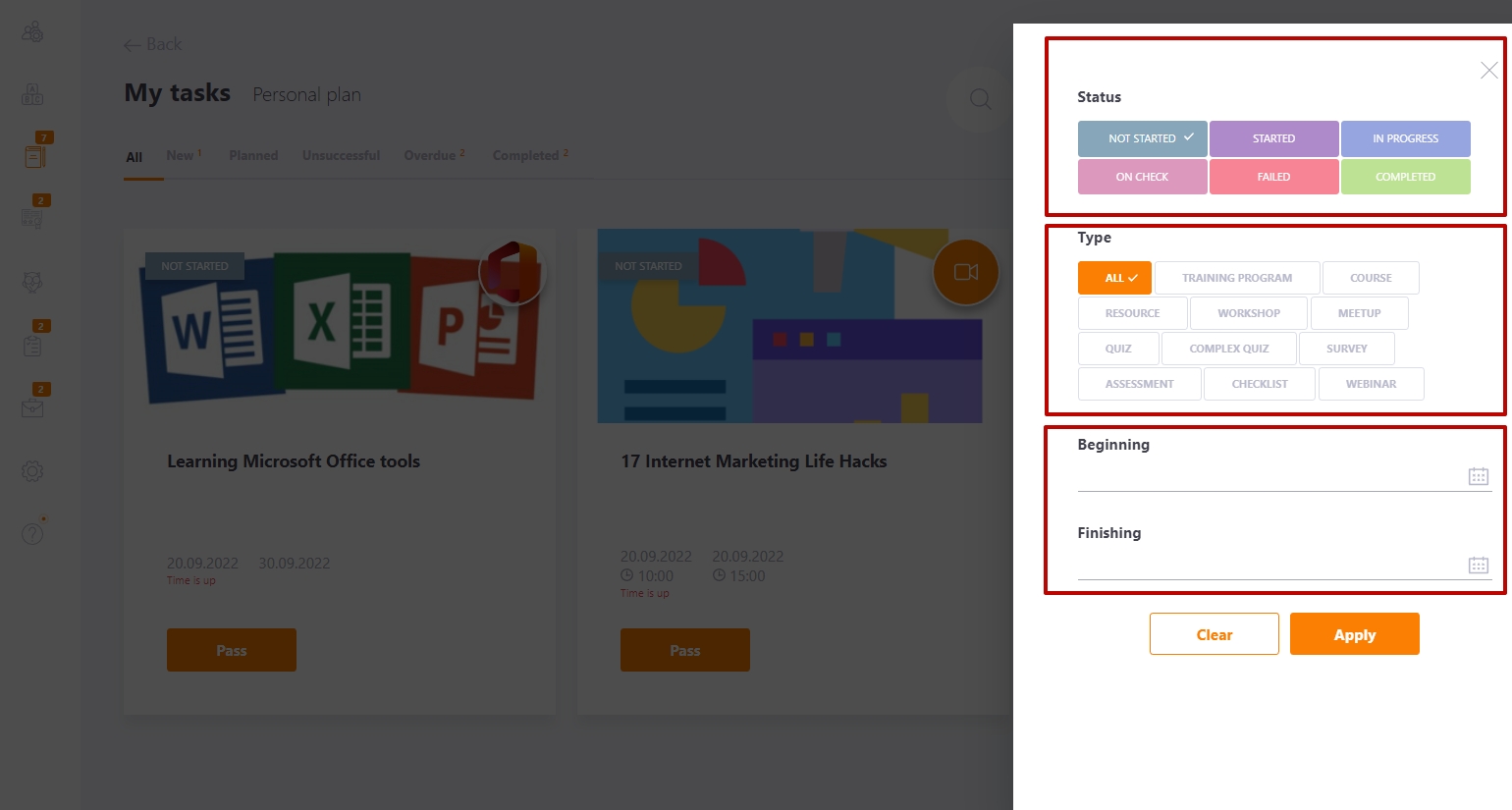Click the webinar camera badge icon
Viewport: 1512px width, 810px height.
pyautogui.click(x=966, y=272)
